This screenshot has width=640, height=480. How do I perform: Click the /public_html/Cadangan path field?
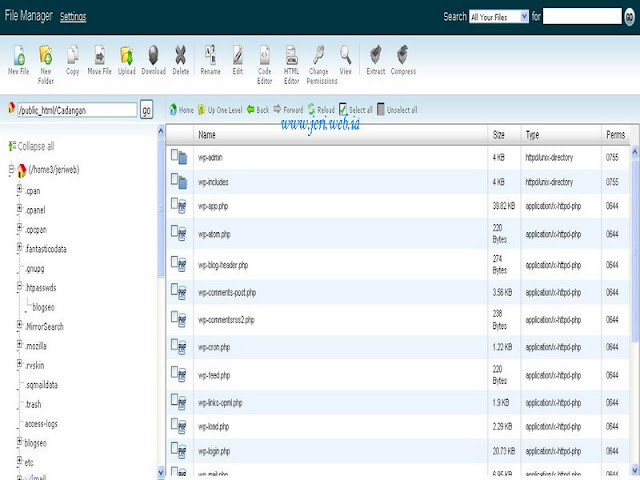pyautogui.click(x=77, y=110)
